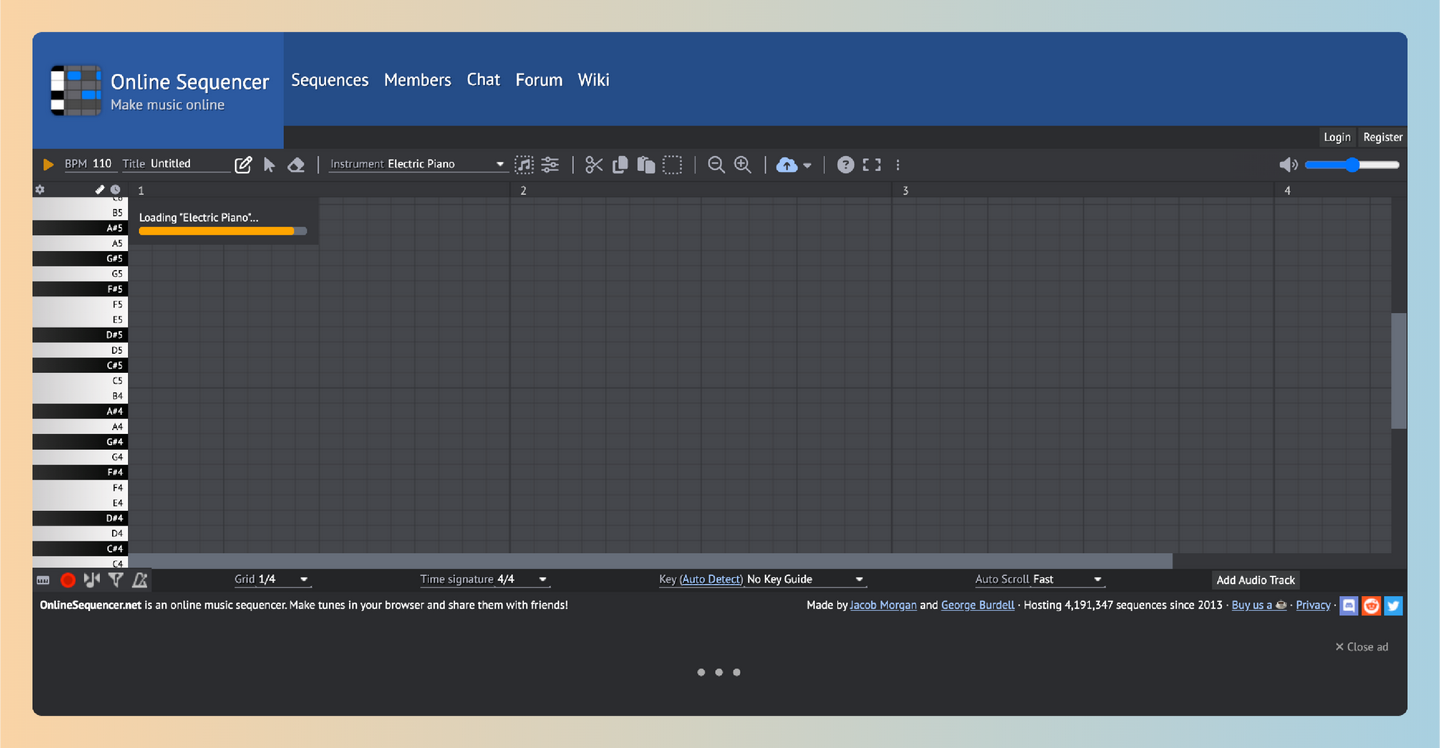The image size is (1440, 748).
Task: Toggle the MIDI keyboard icon
Action: [43, 579]
